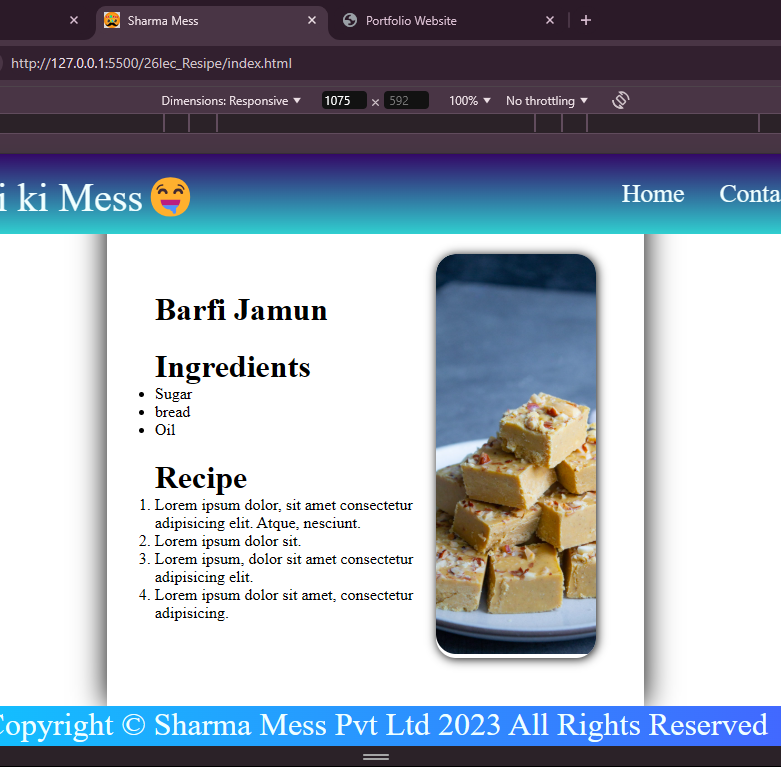Click the Portfolio Website globe icon
The width and height of the screenshot is (781, 767).
tap(349, 20)
